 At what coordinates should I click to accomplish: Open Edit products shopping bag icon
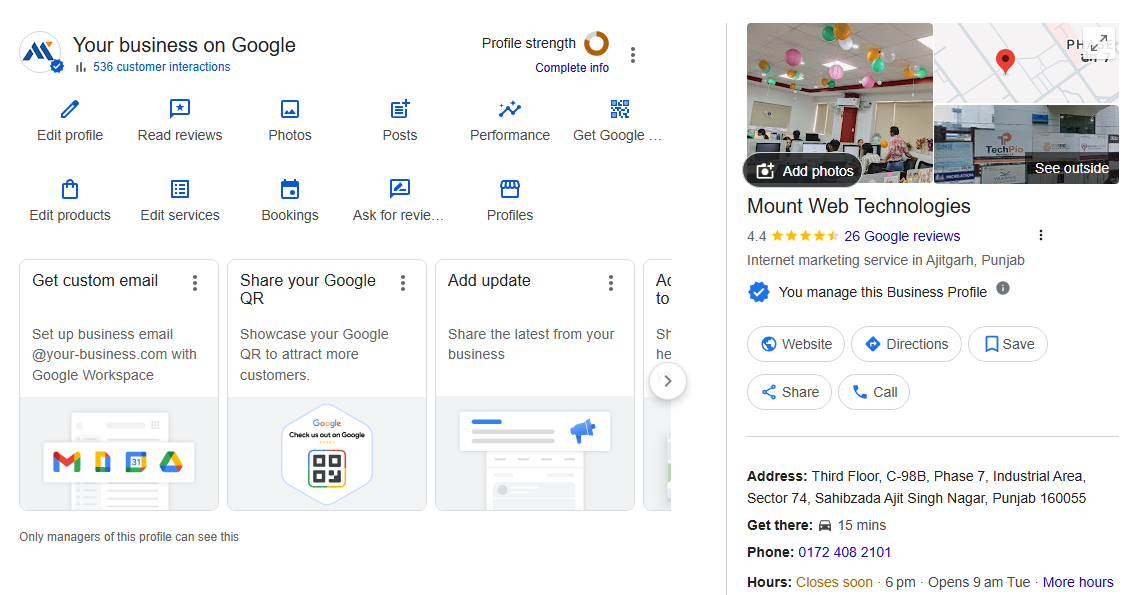pos(70,190)
